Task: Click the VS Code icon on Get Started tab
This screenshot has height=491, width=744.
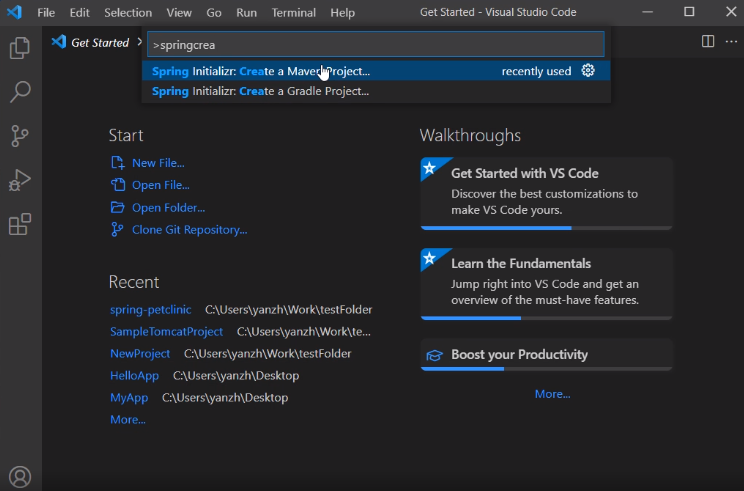Action: point(58,42)
